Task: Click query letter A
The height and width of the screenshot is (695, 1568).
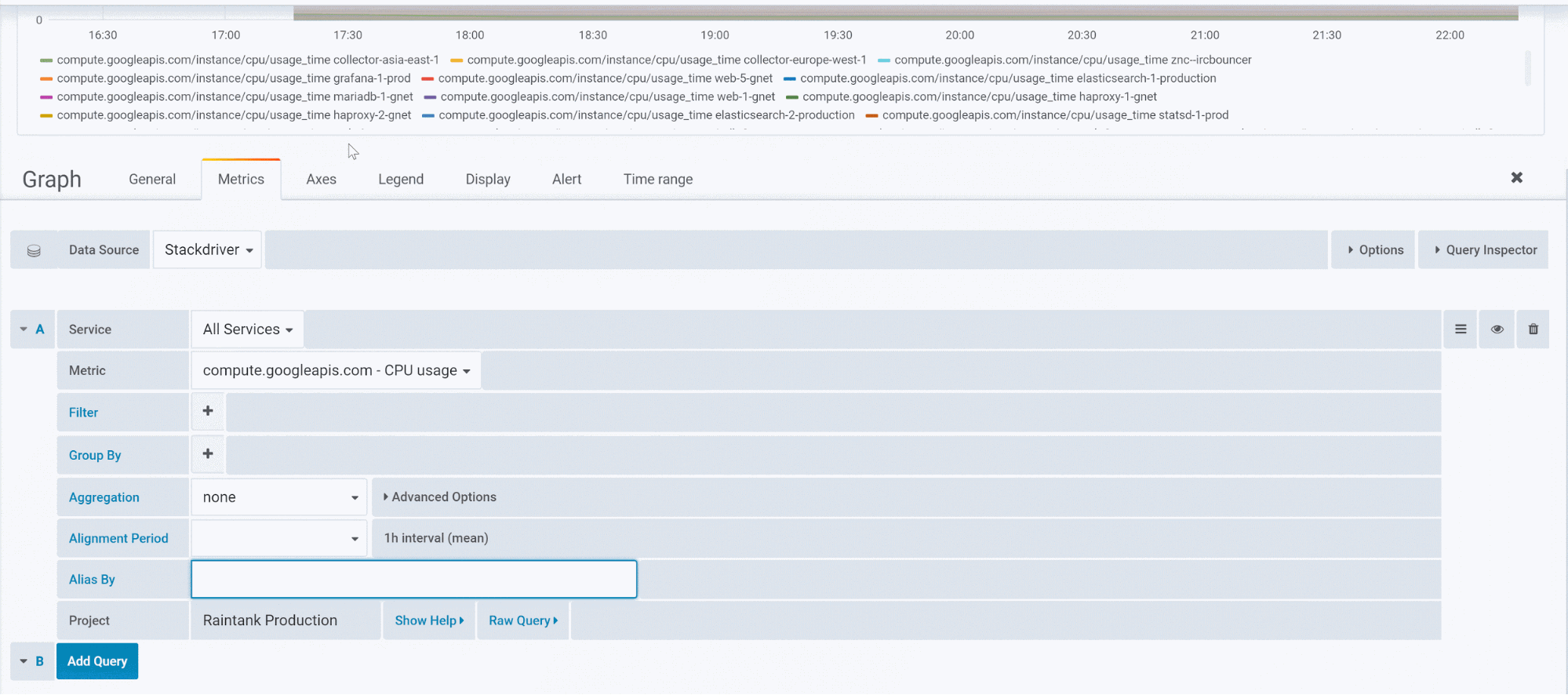Action: click(x=40, y=329)
